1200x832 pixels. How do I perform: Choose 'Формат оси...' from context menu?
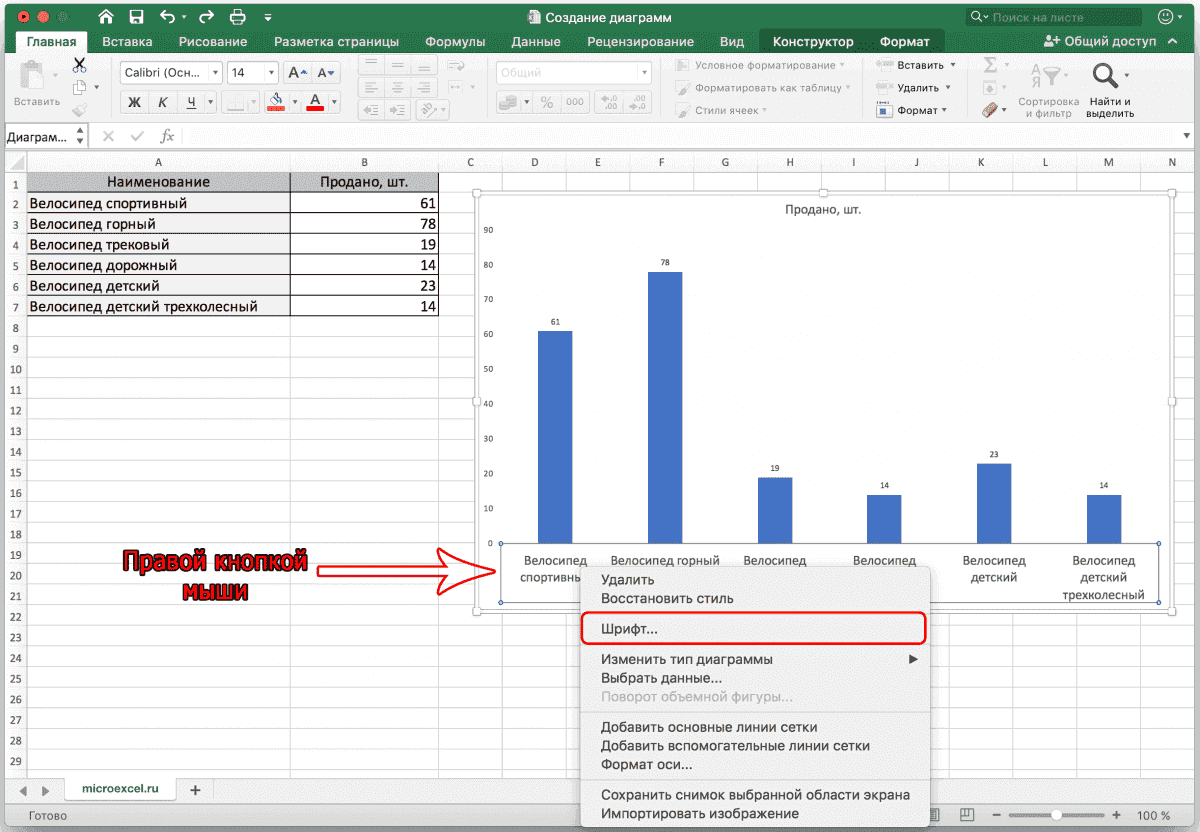pos(646,765)
